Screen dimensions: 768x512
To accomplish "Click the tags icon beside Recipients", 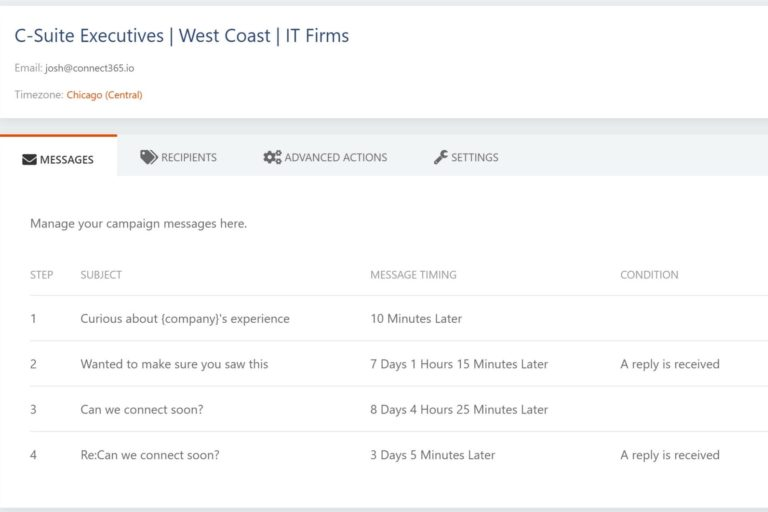I will 148,157.
